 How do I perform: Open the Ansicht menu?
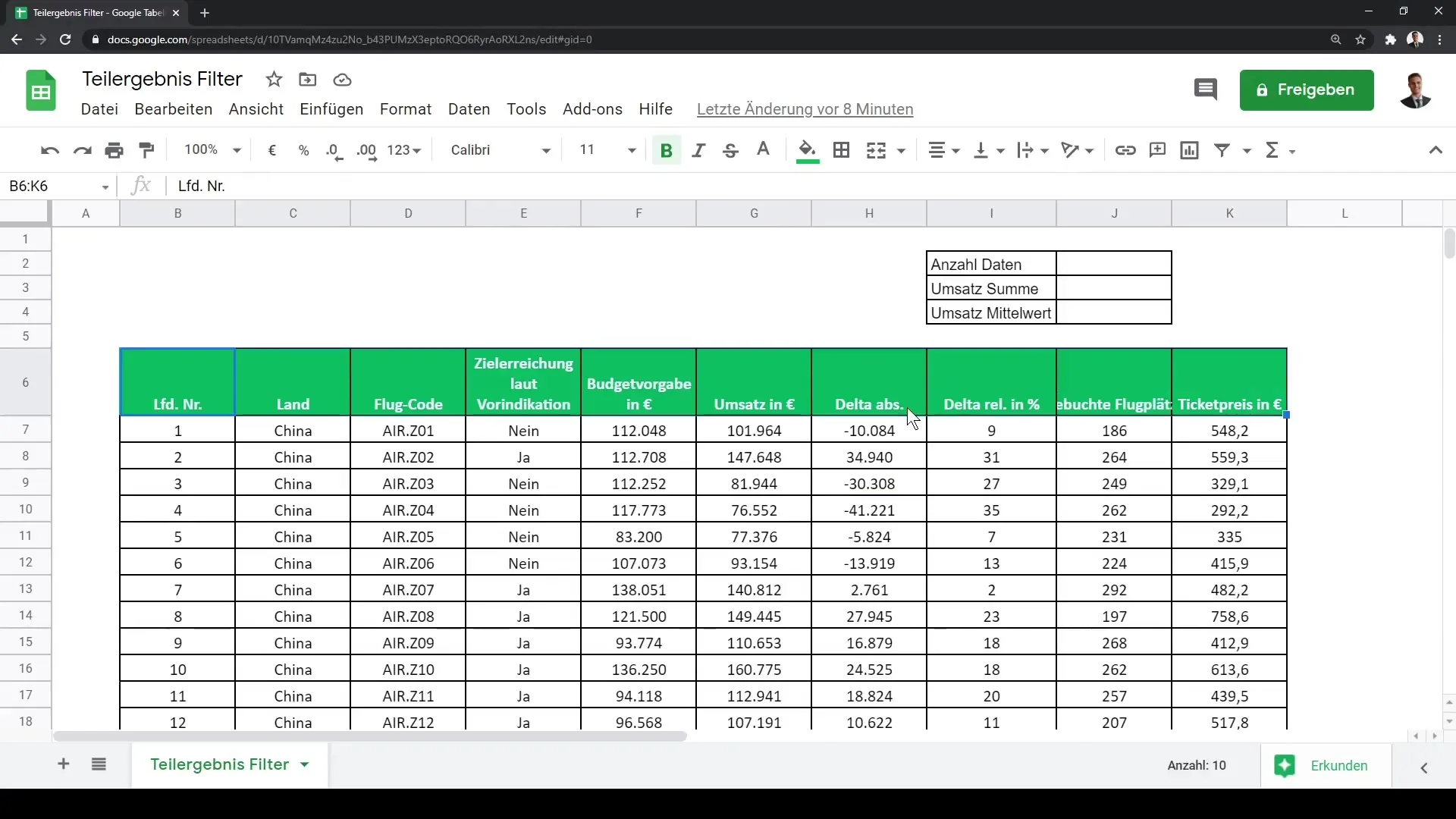click(256, 109)
